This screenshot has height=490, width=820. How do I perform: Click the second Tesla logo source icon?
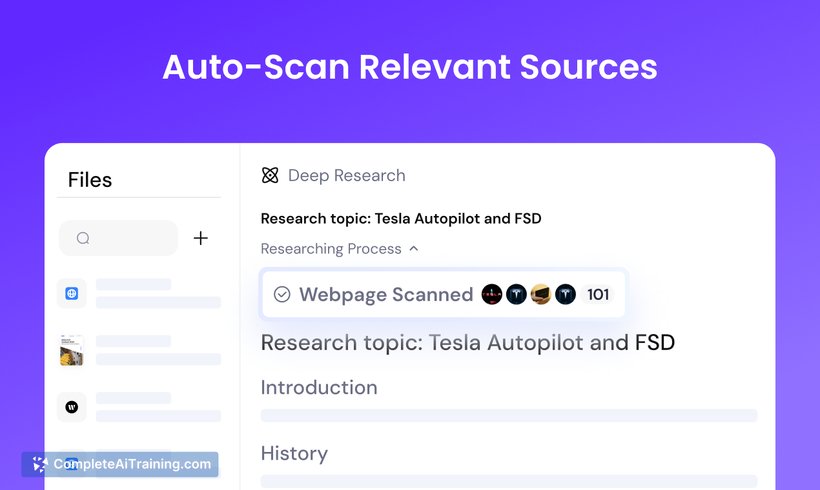click(516, 294)
